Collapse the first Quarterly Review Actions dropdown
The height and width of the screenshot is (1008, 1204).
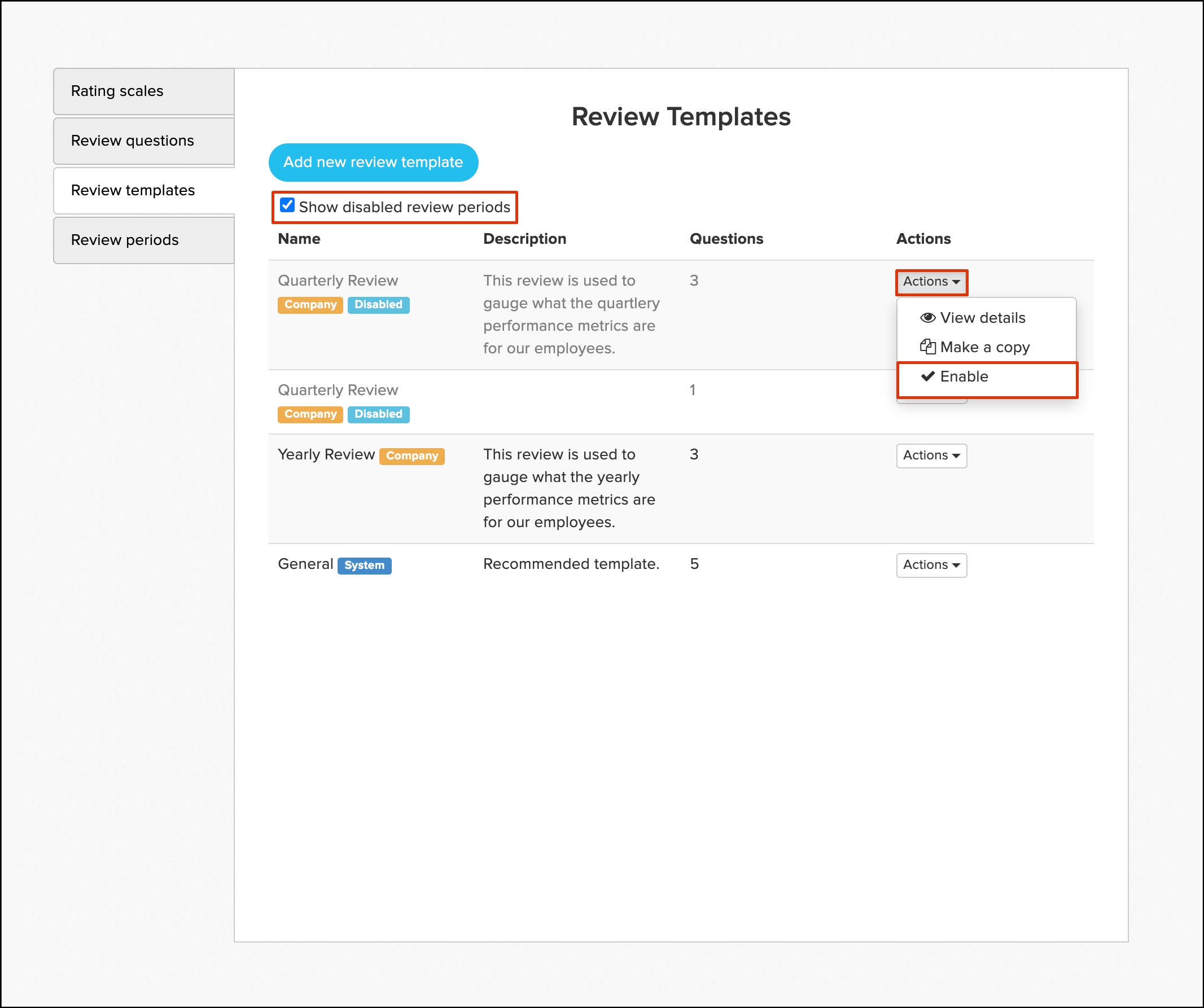coord(931,282)
